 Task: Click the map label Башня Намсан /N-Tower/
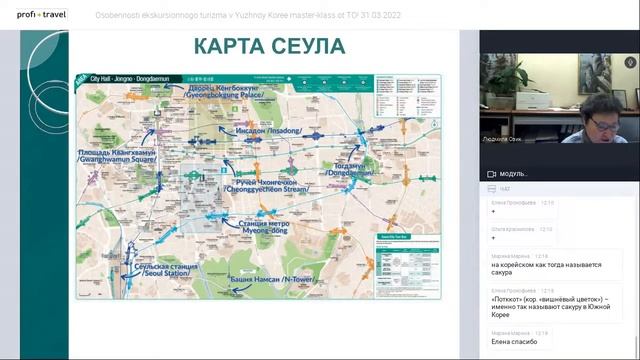point(273,280)
